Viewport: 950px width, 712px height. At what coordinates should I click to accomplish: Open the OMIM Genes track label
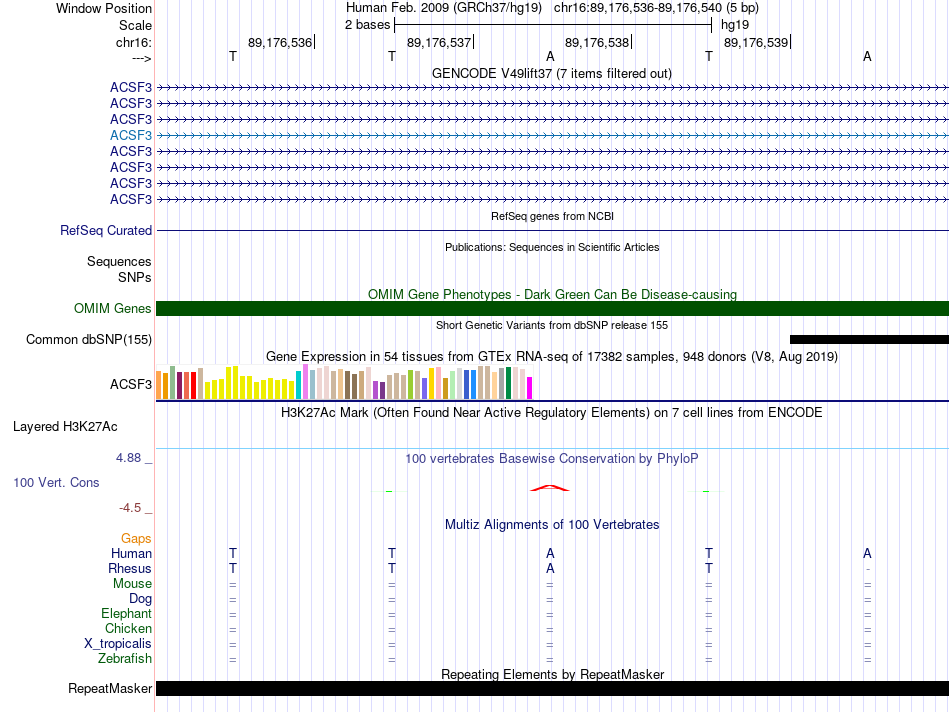tap(112, 308)
